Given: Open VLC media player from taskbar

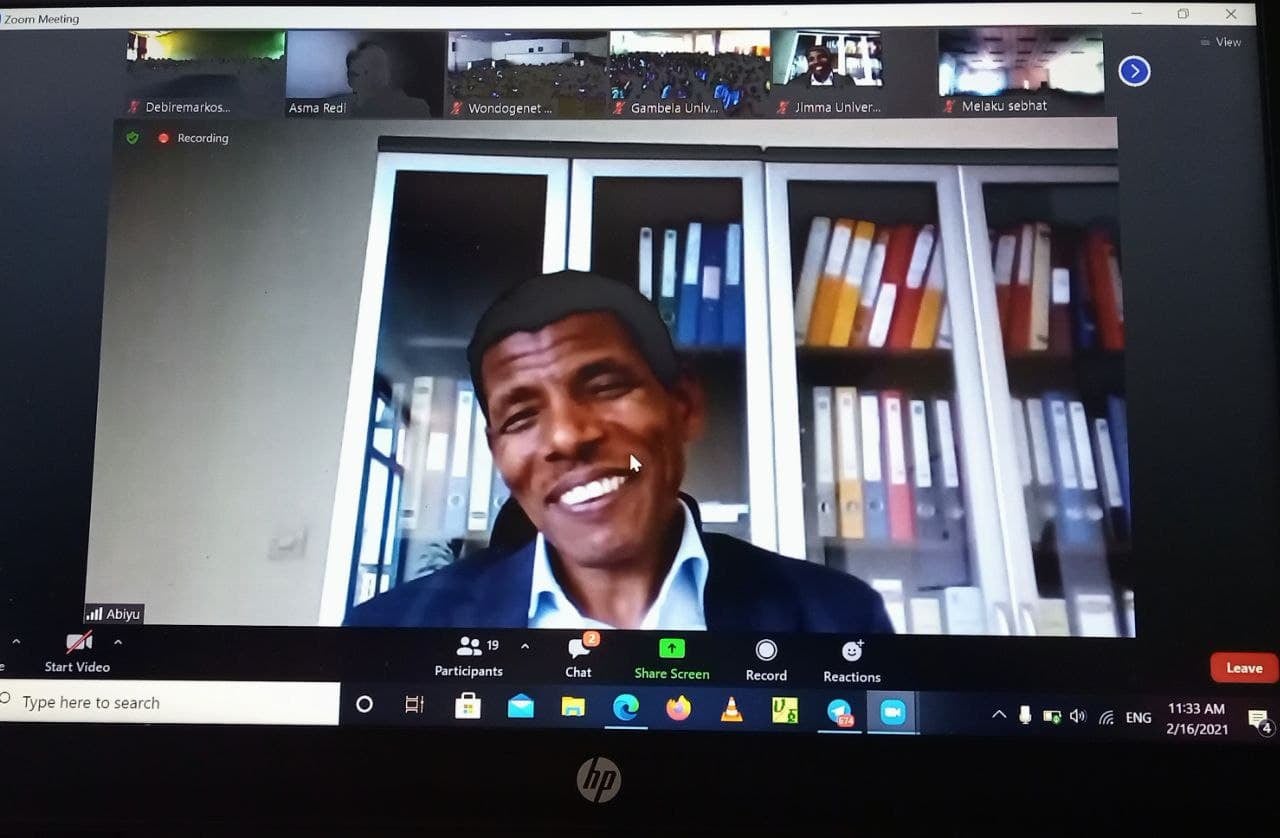Looking at the screenshot, I should [x=732, y=709].
